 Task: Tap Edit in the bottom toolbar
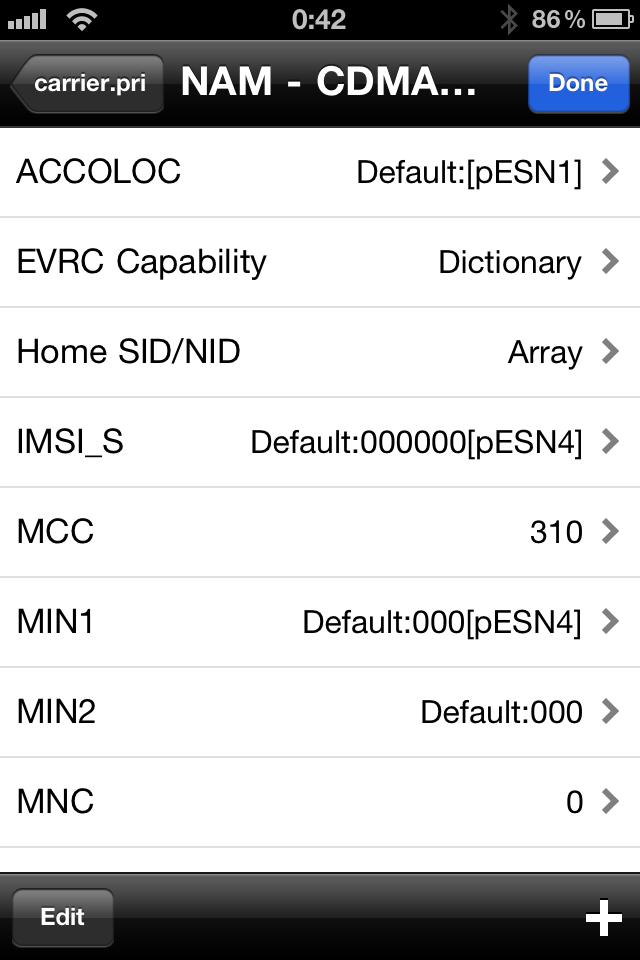coord(62,917)
